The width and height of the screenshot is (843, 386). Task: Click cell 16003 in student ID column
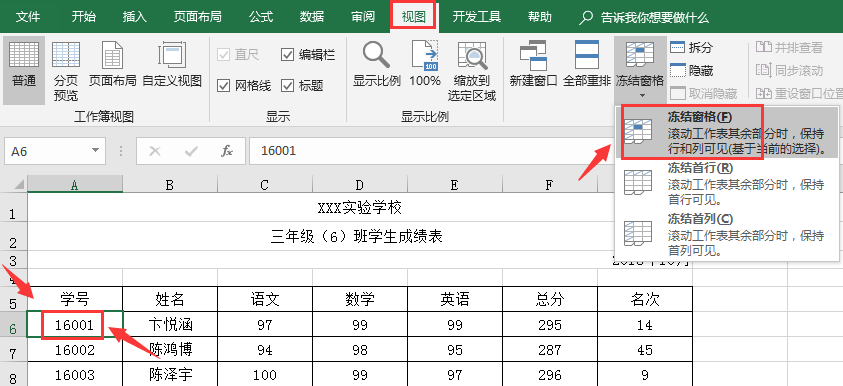(x=75, y=375)
